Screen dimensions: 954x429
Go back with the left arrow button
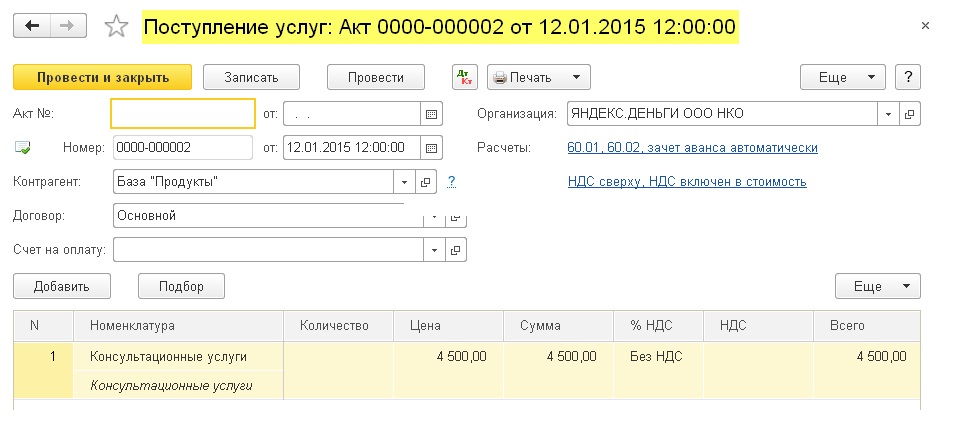click(32, 26)
